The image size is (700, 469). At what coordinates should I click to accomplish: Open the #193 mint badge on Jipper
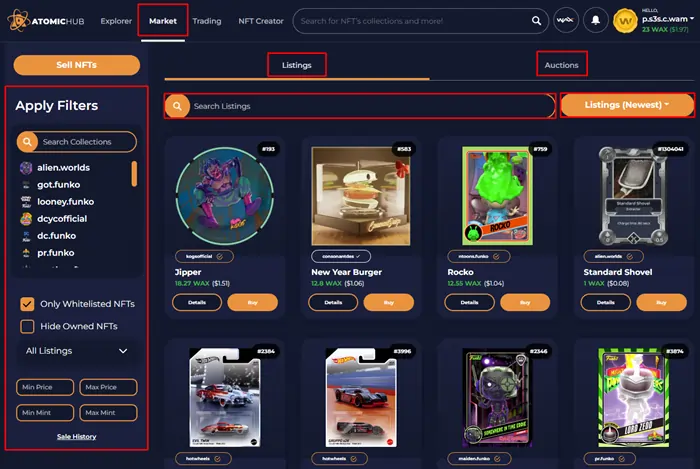pos(268,149)
